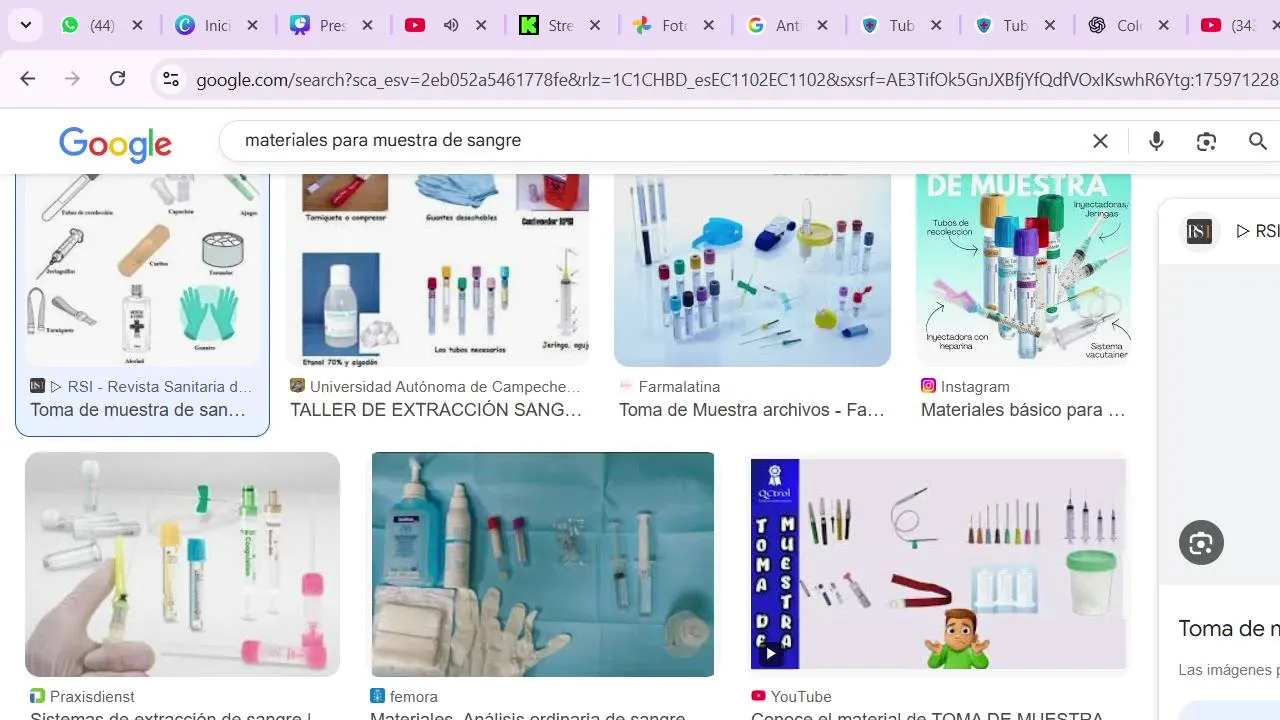This screenshot has width=1280, height=720.
Task: Close the Fotc tab
Action: coord(709,25)
